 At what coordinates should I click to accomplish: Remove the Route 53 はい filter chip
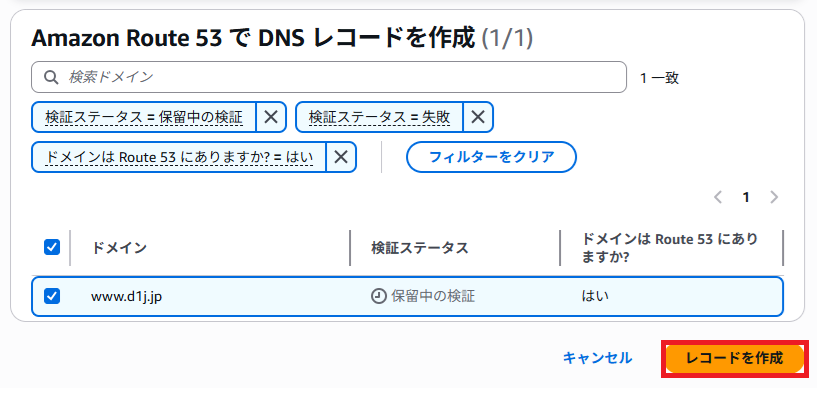tap(341, 157)
